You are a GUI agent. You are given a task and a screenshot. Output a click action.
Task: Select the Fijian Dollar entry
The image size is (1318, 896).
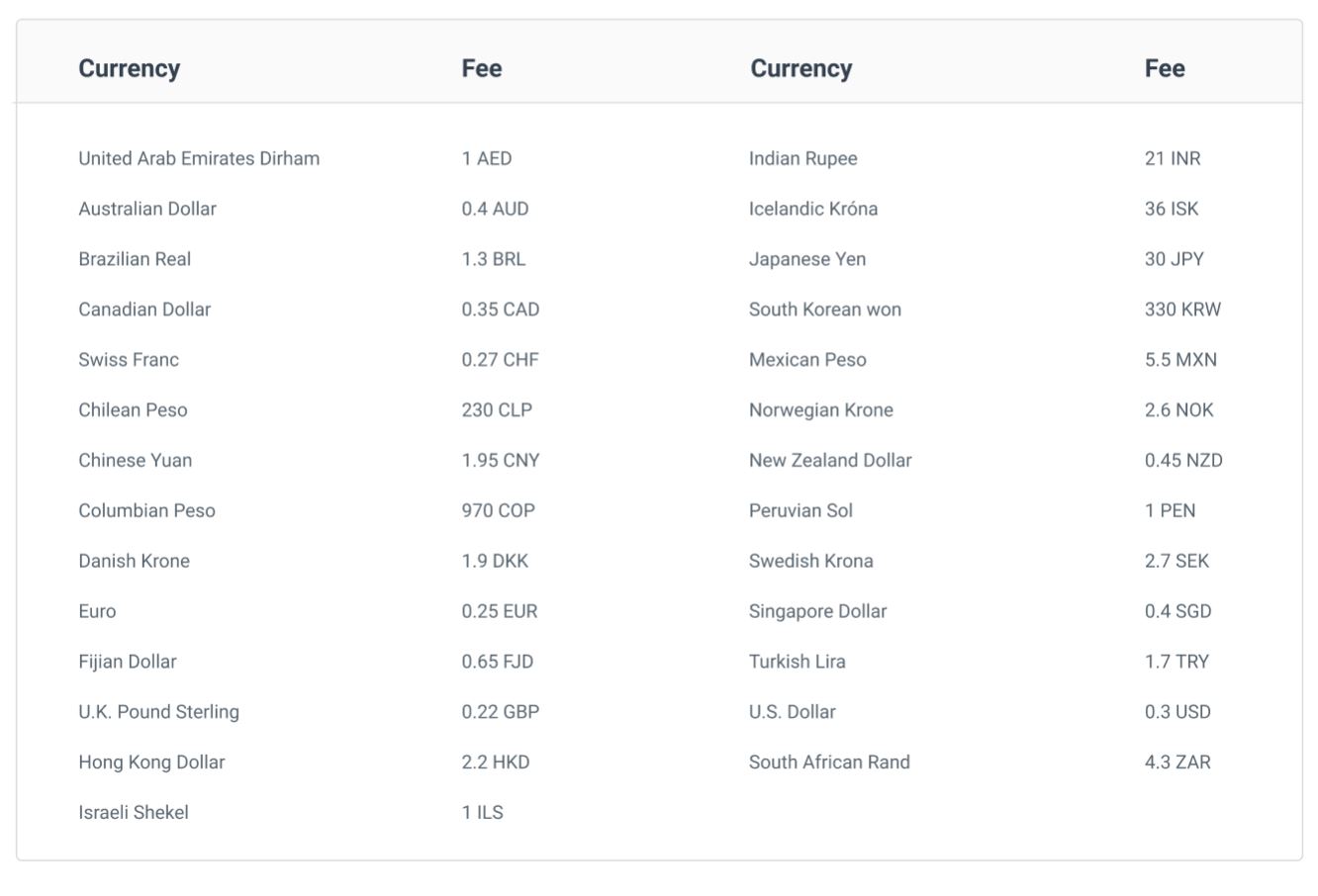[128, 662]
